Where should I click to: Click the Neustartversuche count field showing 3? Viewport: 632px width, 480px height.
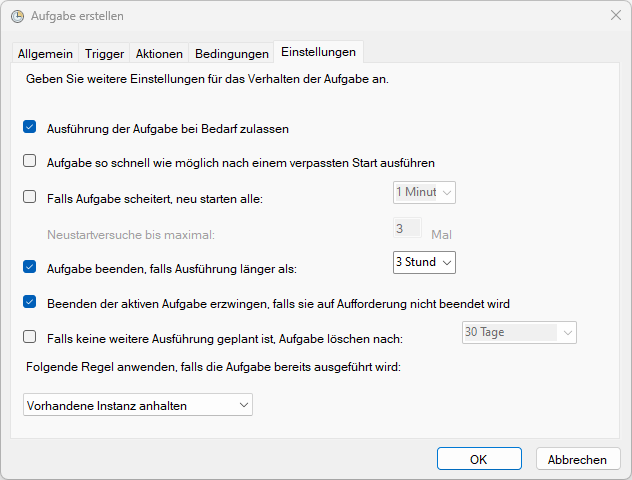(407, 228)
